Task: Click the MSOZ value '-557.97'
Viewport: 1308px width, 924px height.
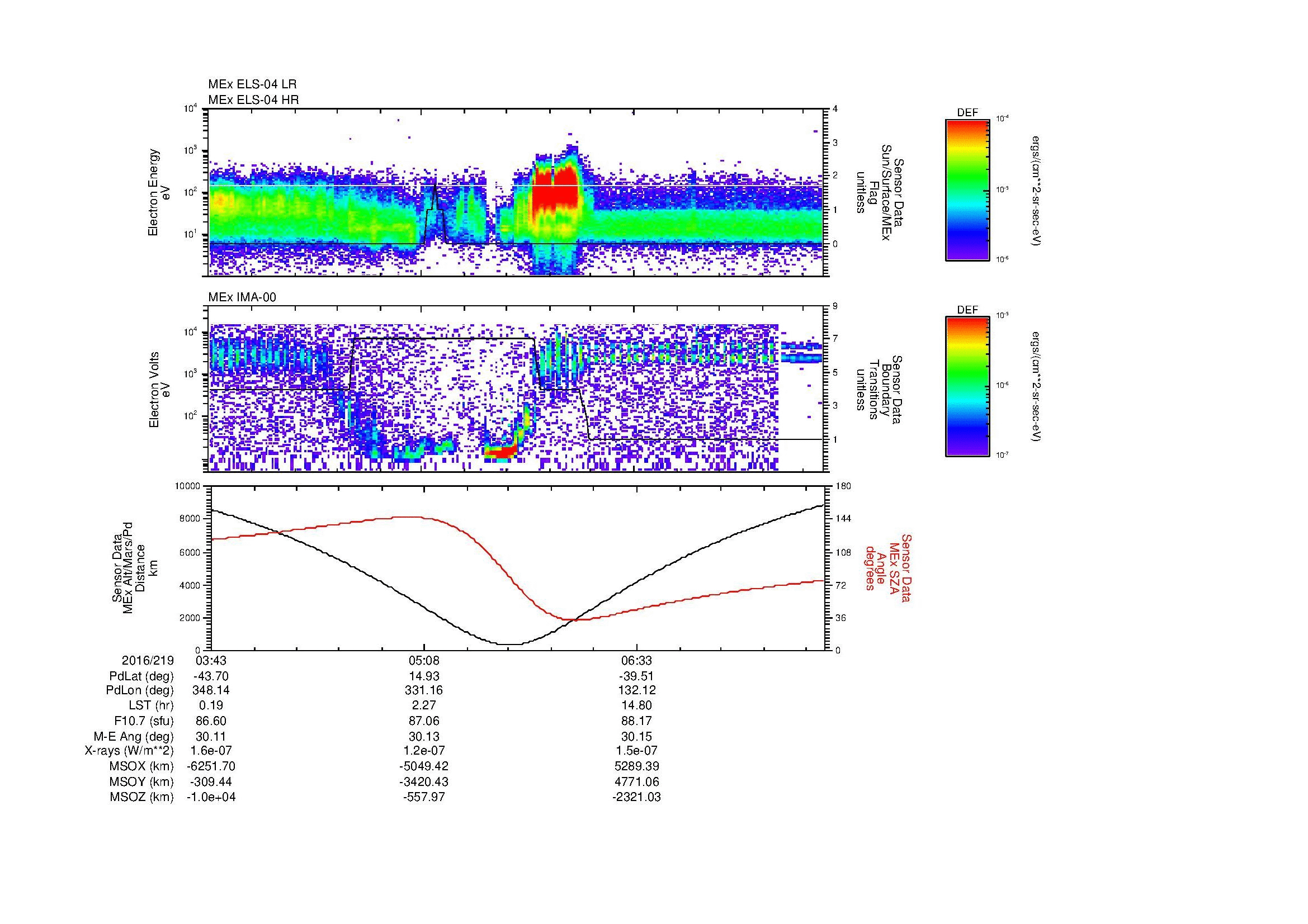Action: [x=423, y=797]
